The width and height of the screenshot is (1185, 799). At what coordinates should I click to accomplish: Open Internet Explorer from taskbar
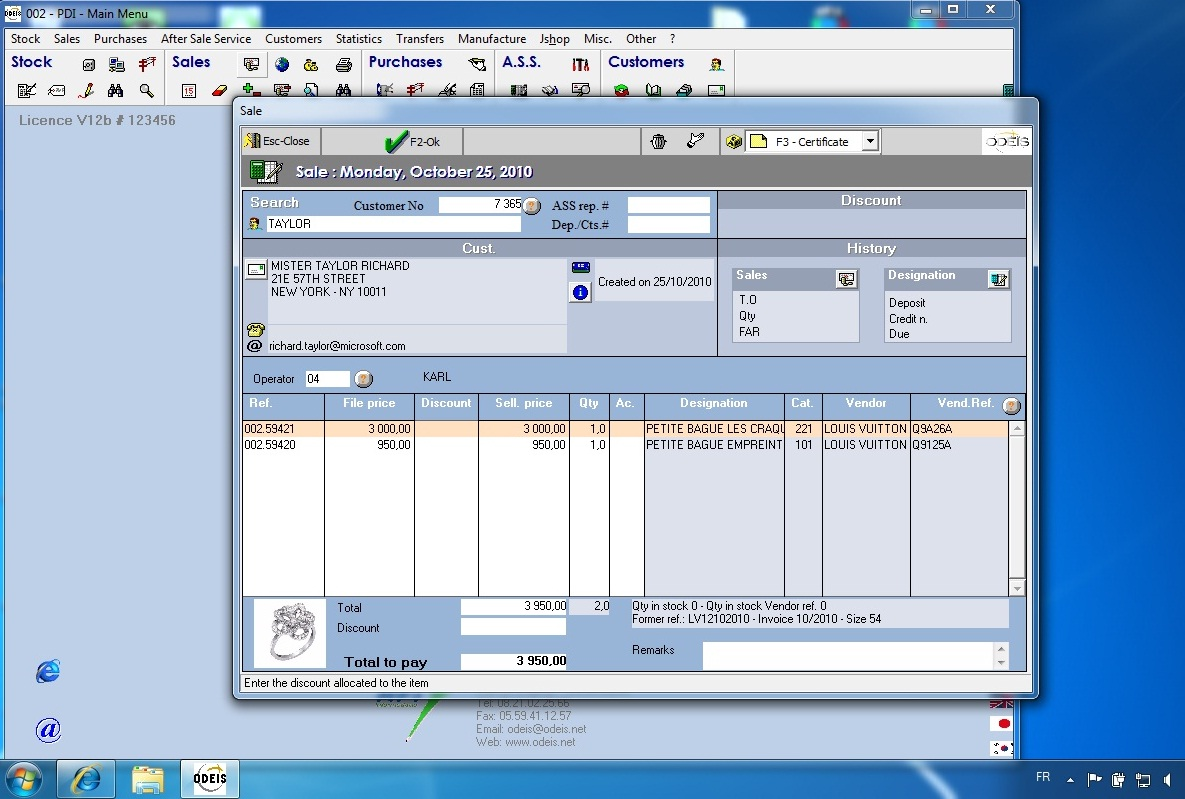coord(86,779)
